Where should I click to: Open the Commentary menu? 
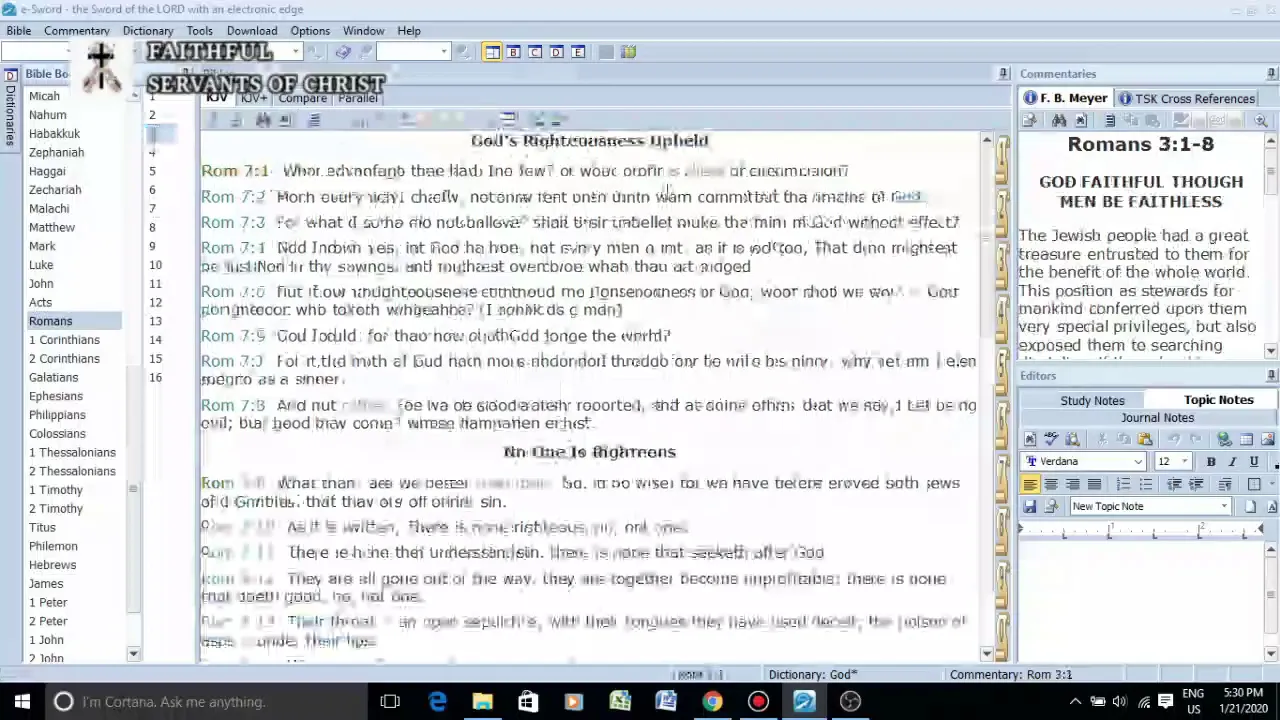[76, 31]
